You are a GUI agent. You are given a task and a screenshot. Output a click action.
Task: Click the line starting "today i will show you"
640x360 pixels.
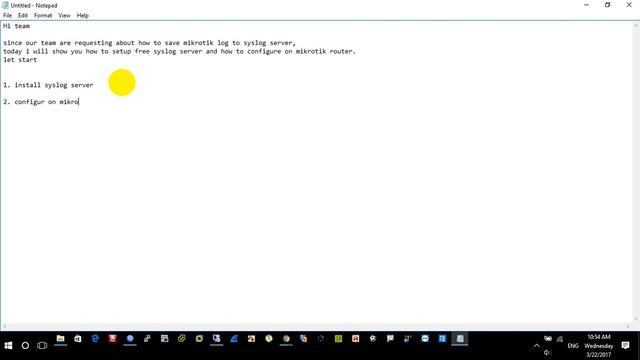pos(179,51)
